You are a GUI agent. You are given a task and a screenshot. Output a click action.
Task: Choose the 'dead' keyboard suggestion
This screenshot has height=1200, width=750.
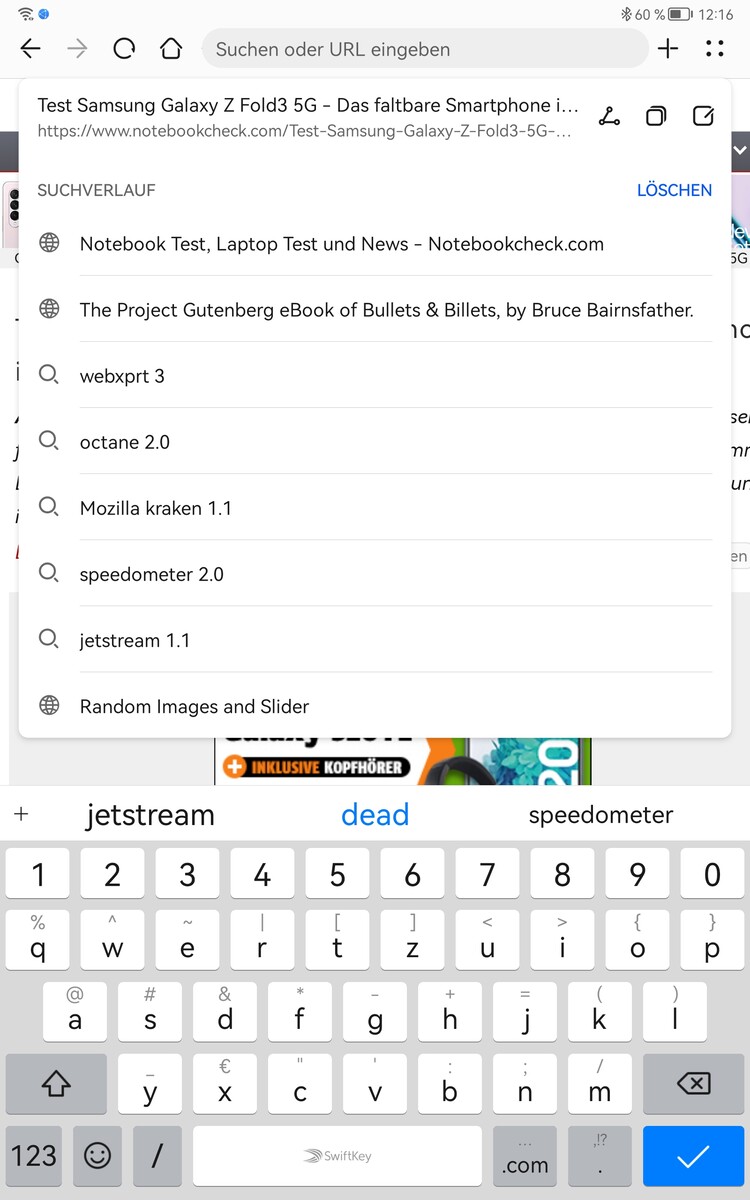click(375, 815)
